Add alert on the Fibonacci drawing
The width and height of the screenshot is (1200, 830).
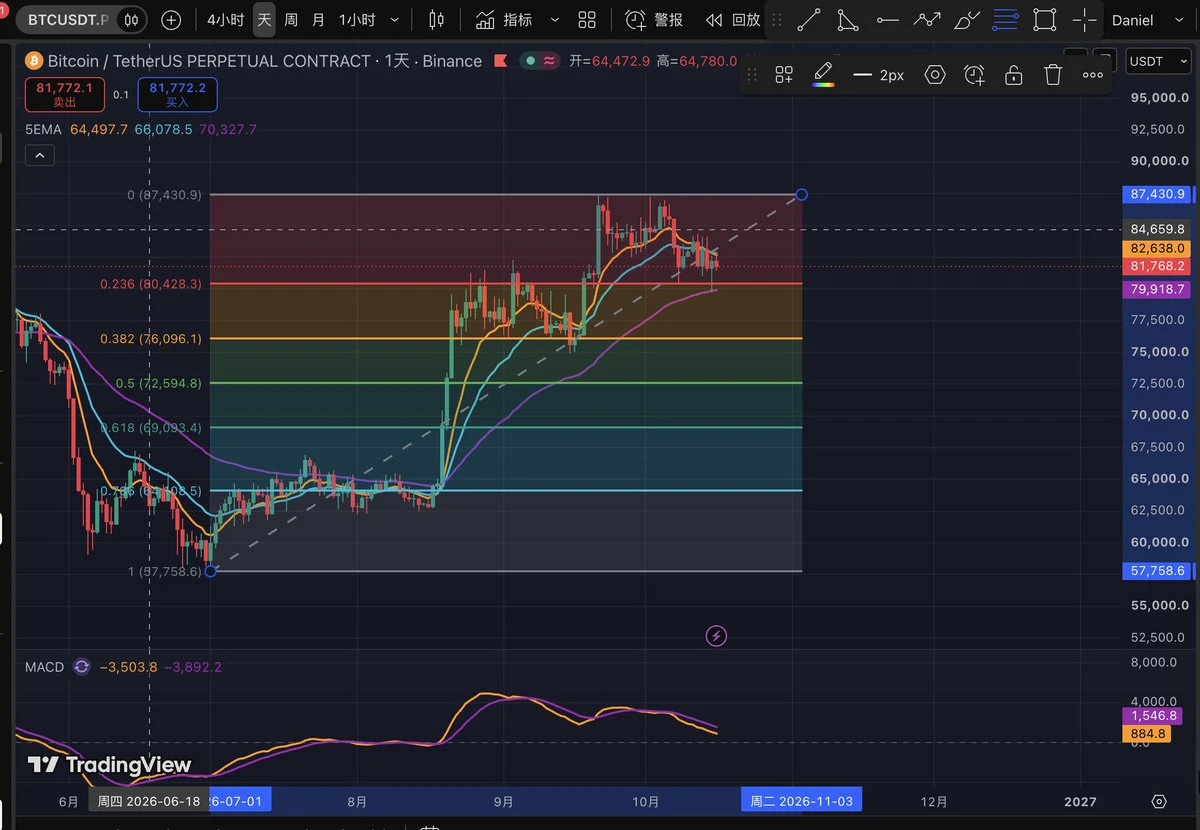coord(974,75)
